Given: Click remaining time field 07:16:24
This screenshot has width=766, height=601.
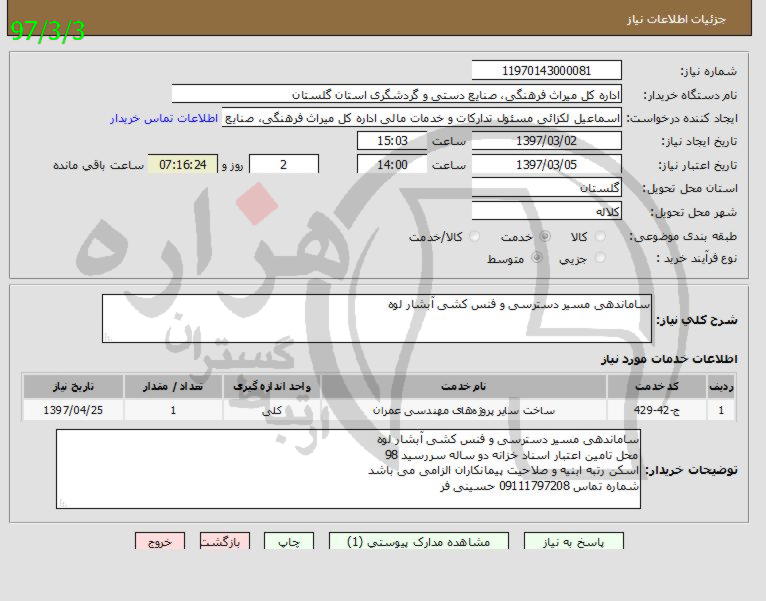Looking at the screenshot, I should point(183,164).
